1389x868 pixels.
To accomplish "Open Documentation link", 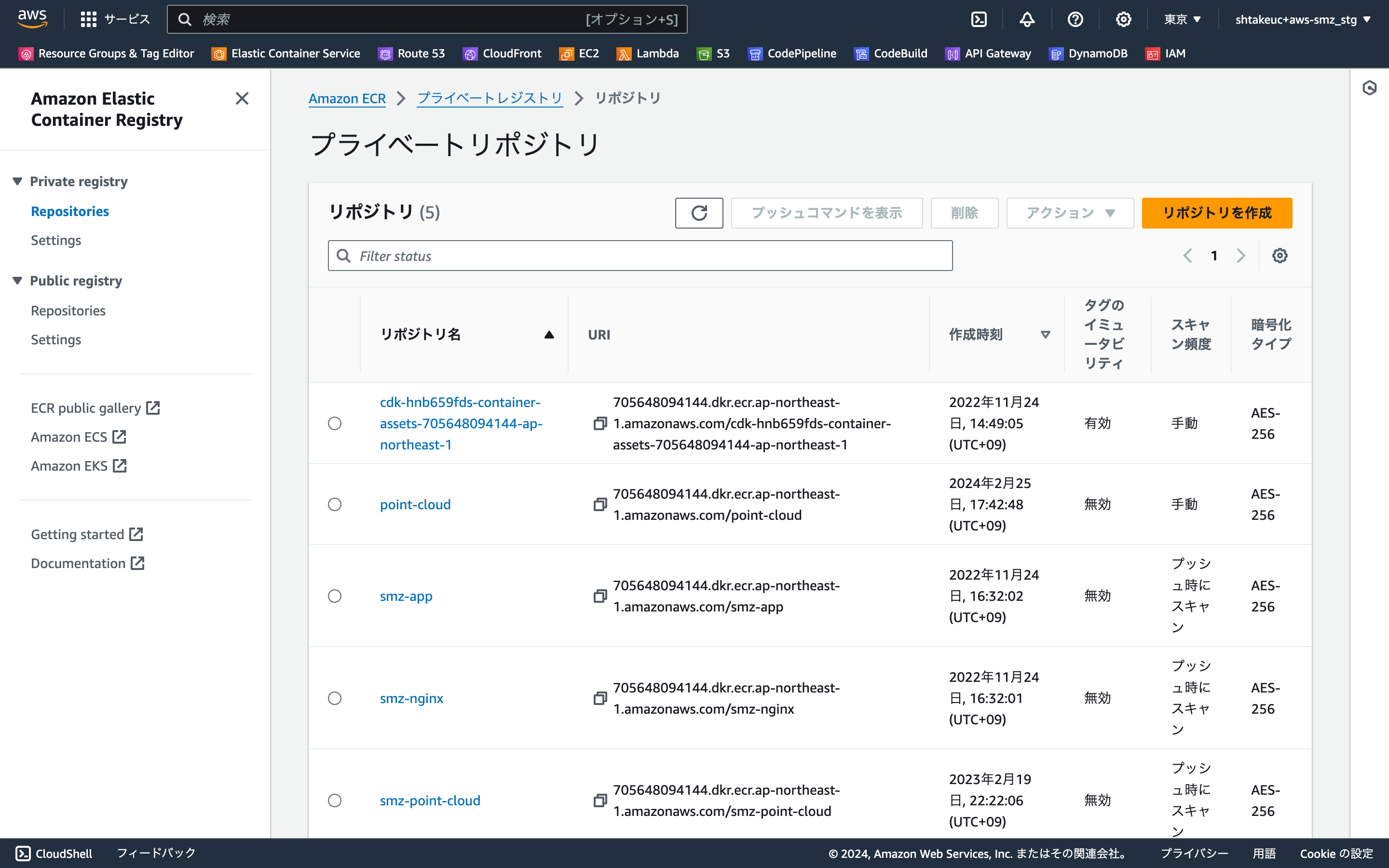I will coord(88,563).
